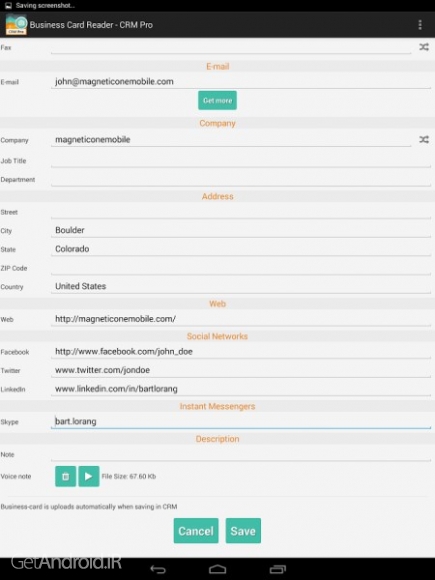Viewport: 435px width, 580px height.
Task: Tap the "Instant Messengers" section header
Action: 218,406
